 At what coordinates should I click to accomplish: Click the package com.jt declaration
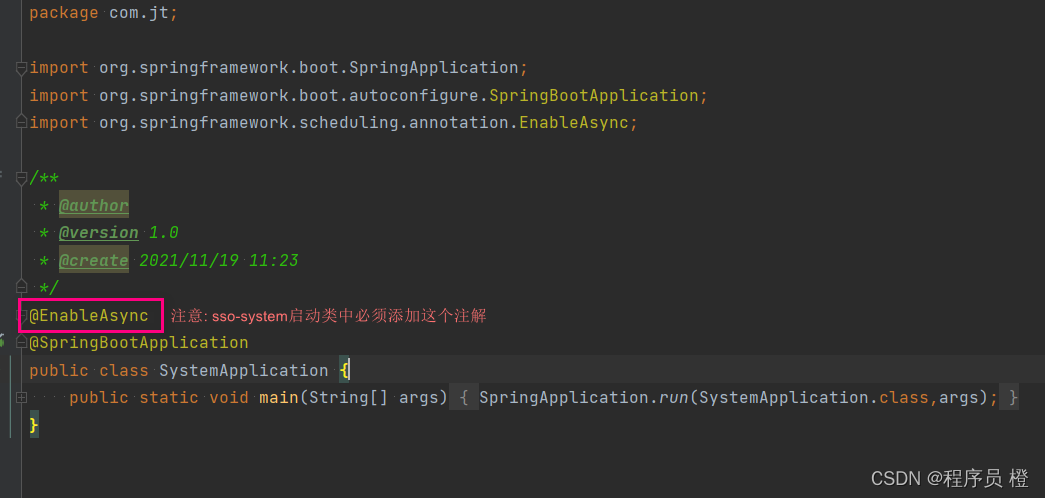(104, 13)
